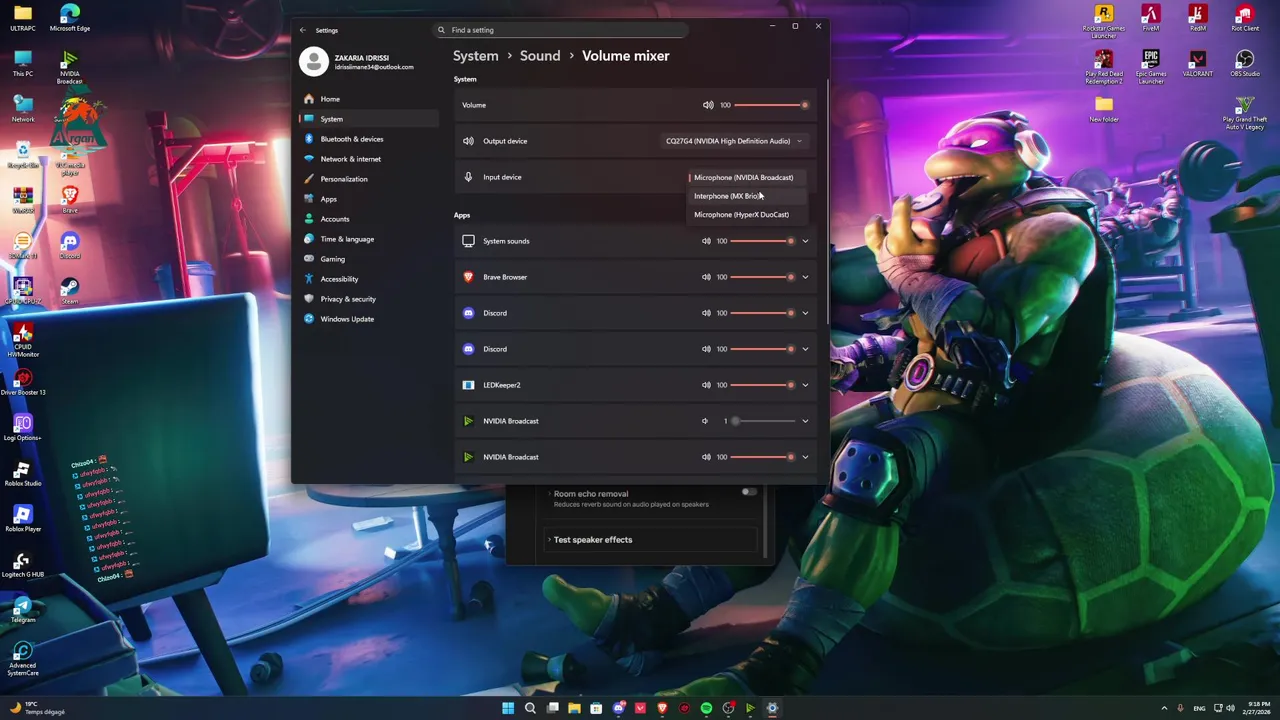Open Gaming settings page
Viewport: 1280px width, 720px height.
coord(368,259)
